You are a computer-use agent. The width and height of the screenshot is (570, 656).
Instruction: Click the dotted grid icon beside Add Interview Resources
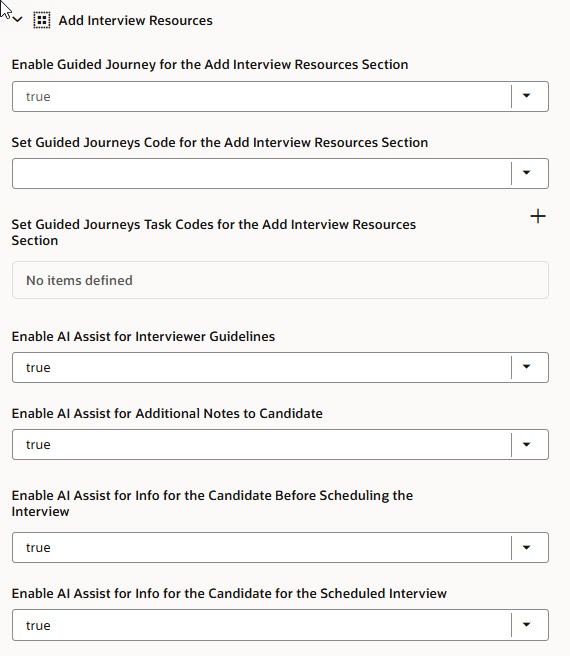(42, 20)
